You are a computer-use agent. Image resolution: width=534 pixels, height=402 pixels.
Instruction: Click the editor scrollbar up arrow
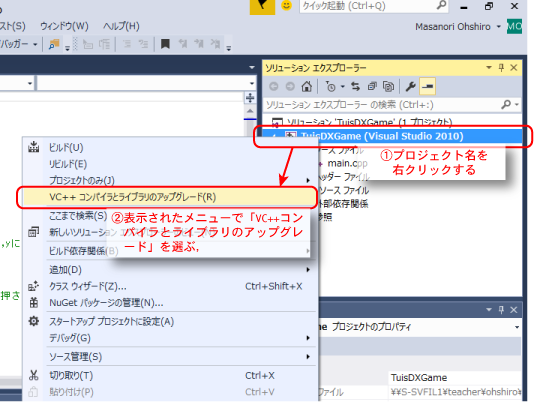tap(250, 111)
